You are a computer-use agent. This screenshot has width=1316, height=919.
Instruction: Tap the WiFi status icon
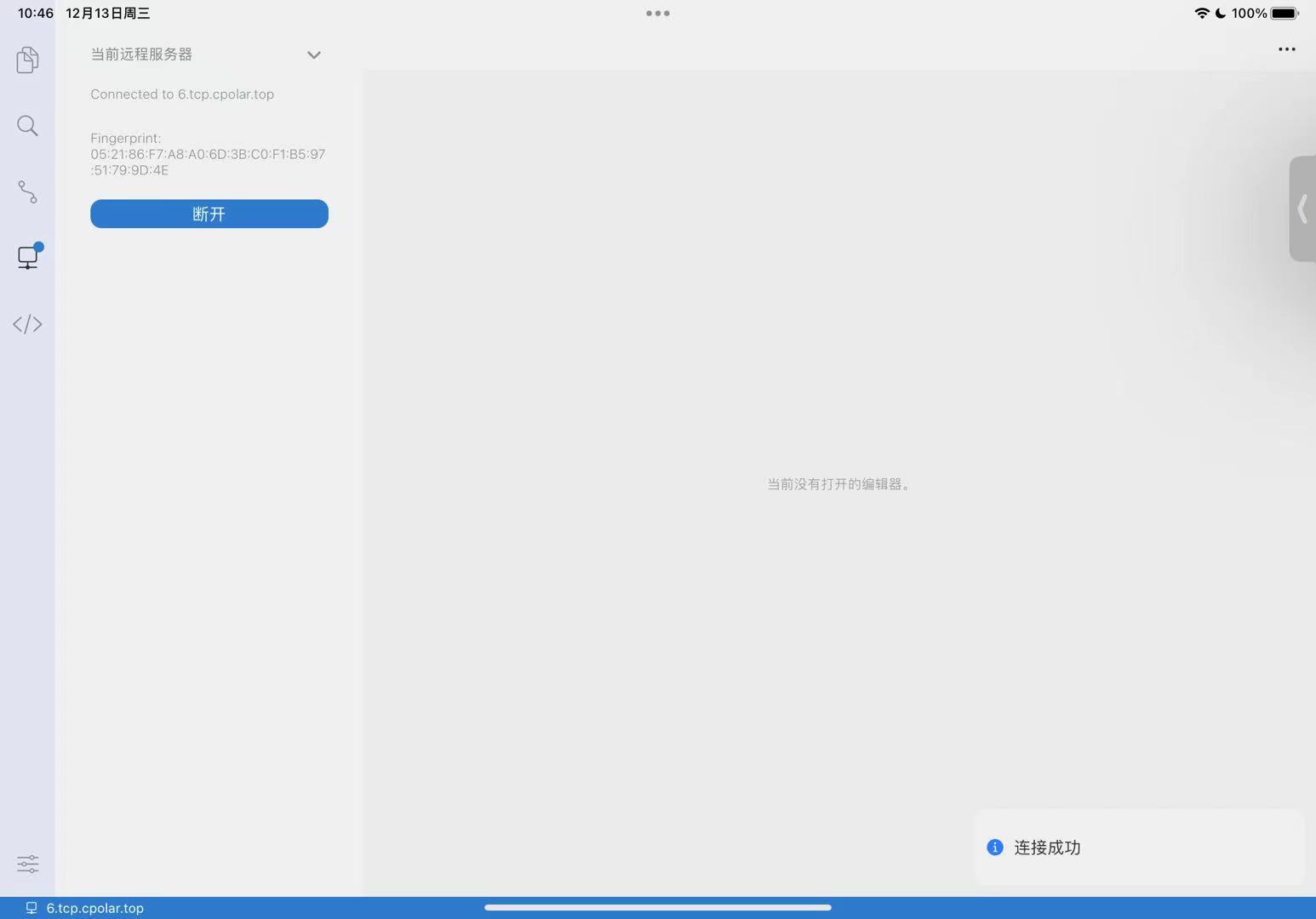click(1201, 13)
